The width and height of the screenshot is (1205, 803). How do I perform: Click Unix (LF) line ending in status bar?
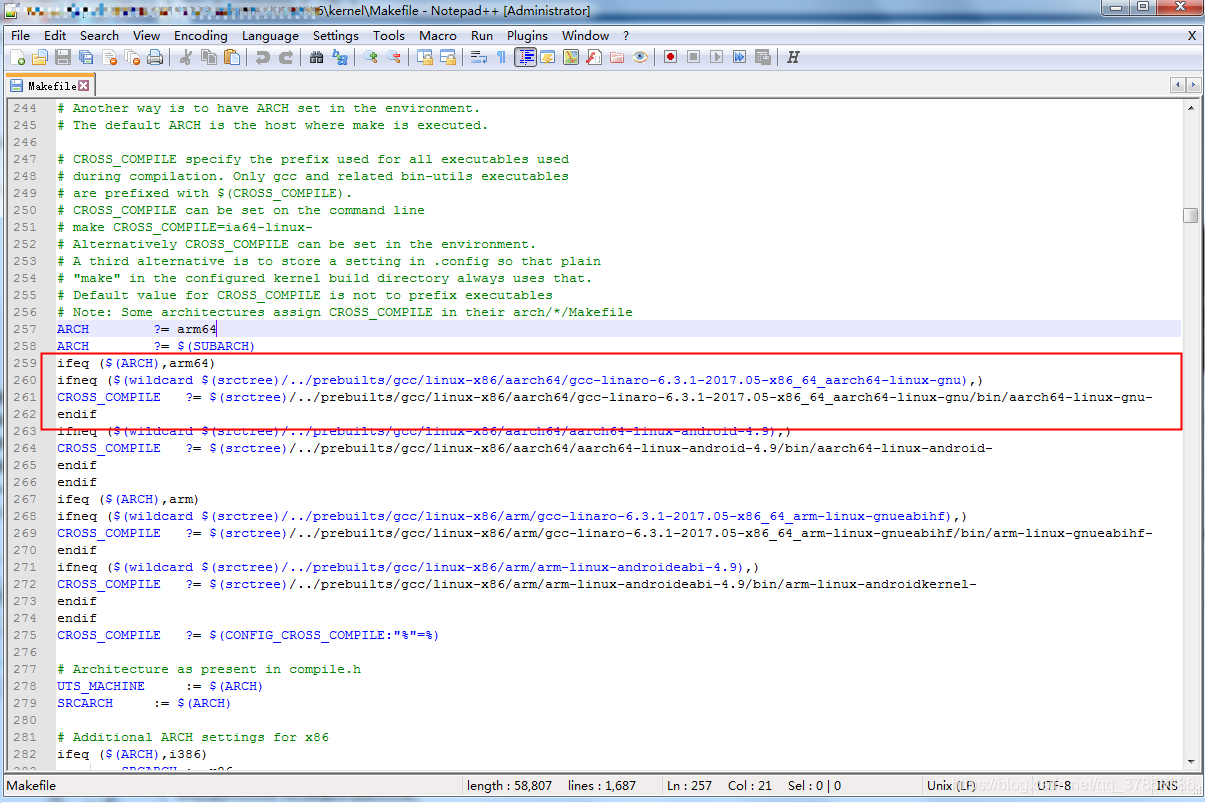pos(950,785)
